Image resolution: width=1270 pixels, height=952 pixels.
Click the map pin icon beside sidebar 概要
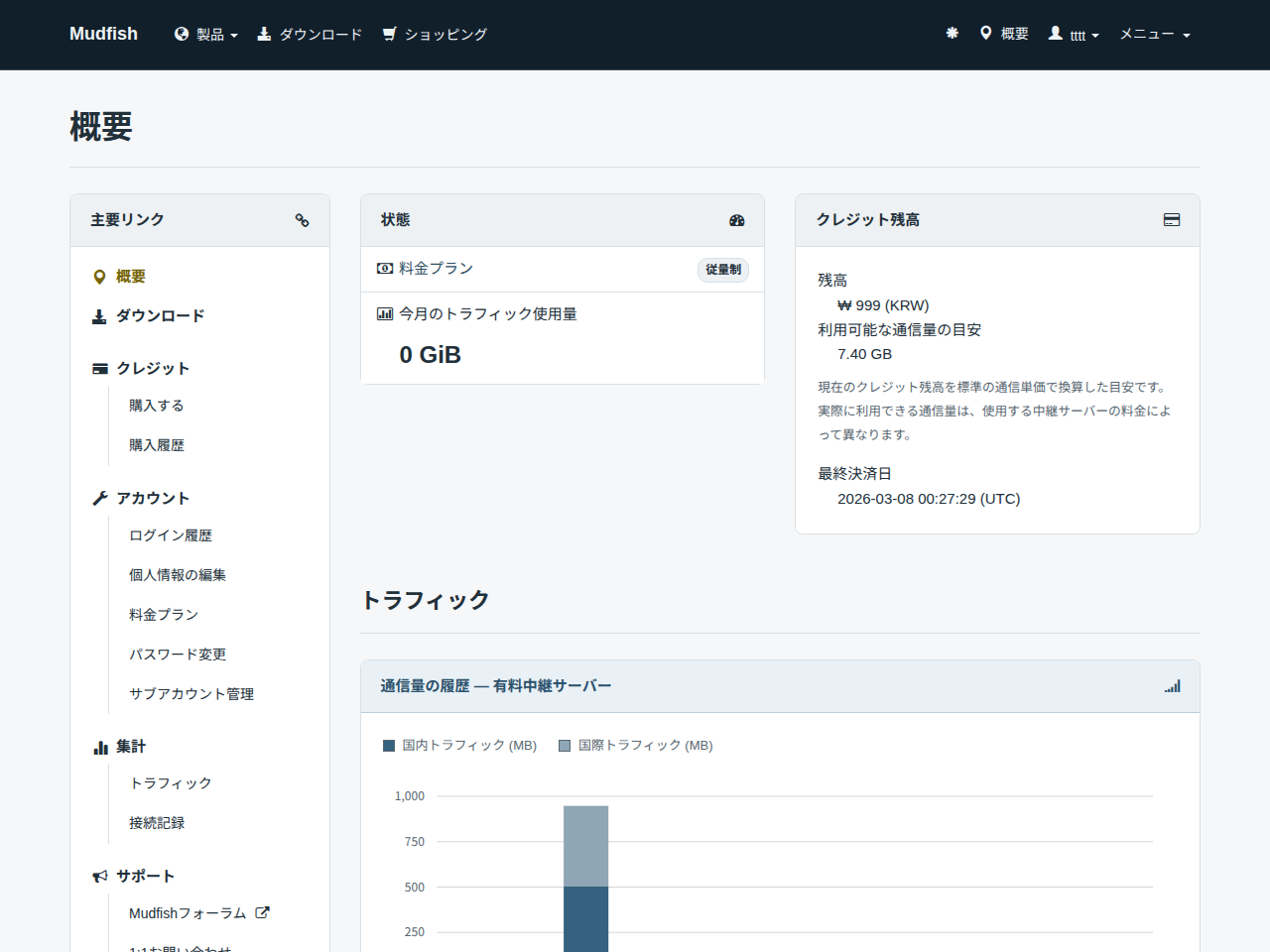click(99, 277)
